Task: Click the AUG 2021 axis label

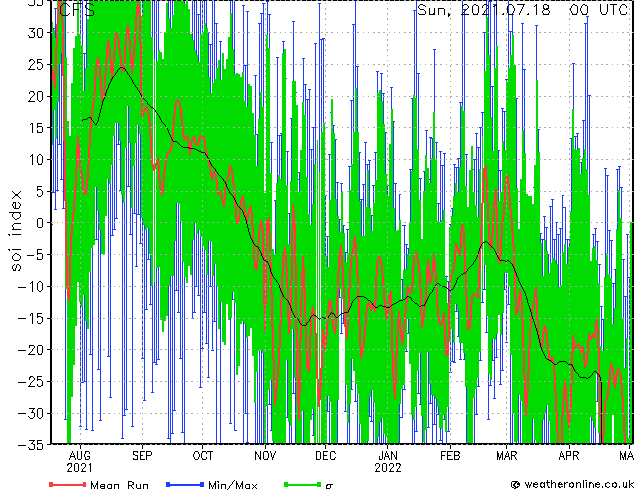Action: click(80, 462)
